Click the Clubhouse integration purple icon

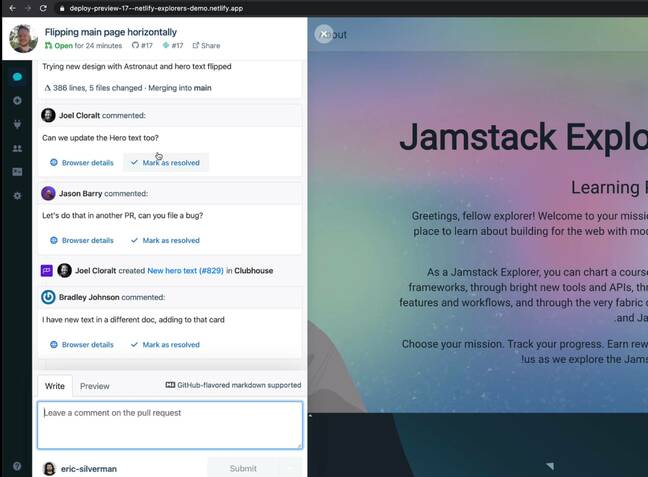(x=47, y=271)
